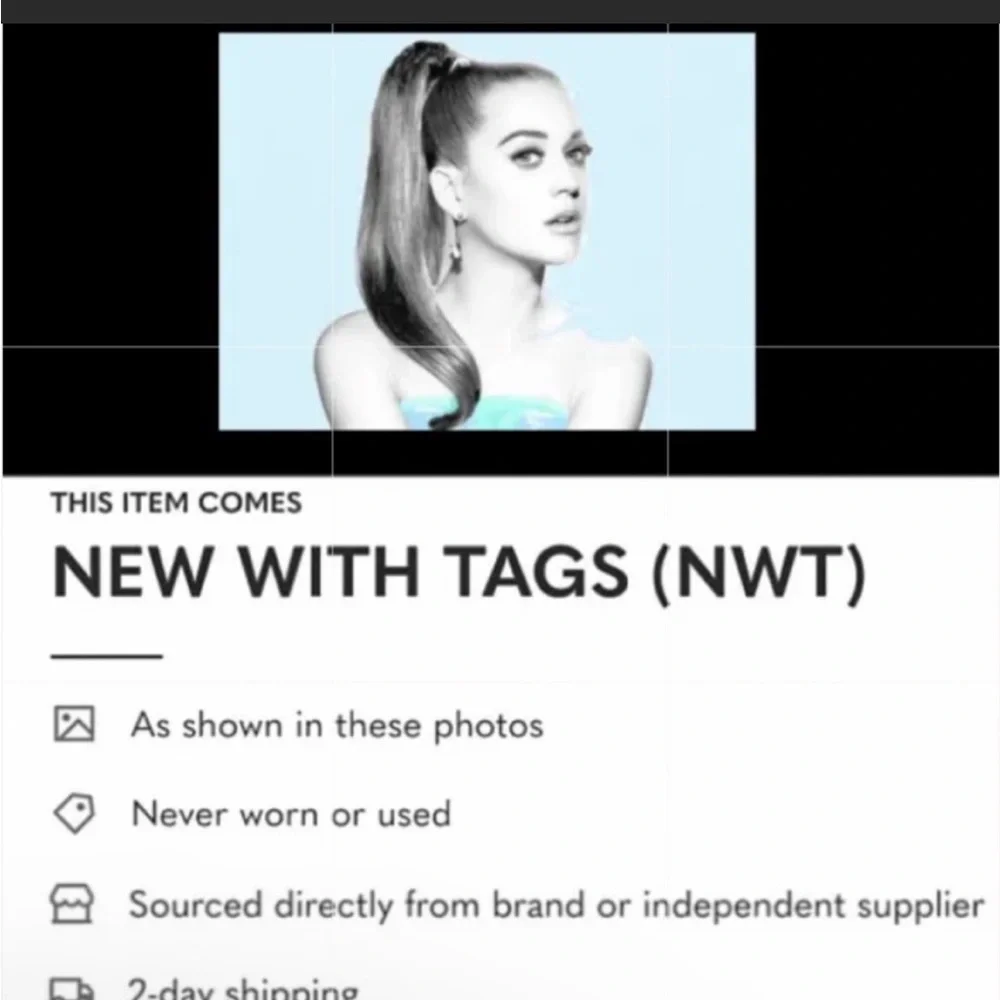This screenshot has width=1000, height=1000.
Task: Click the "THIS ITEM COMES" label
Action: point(176,503)
